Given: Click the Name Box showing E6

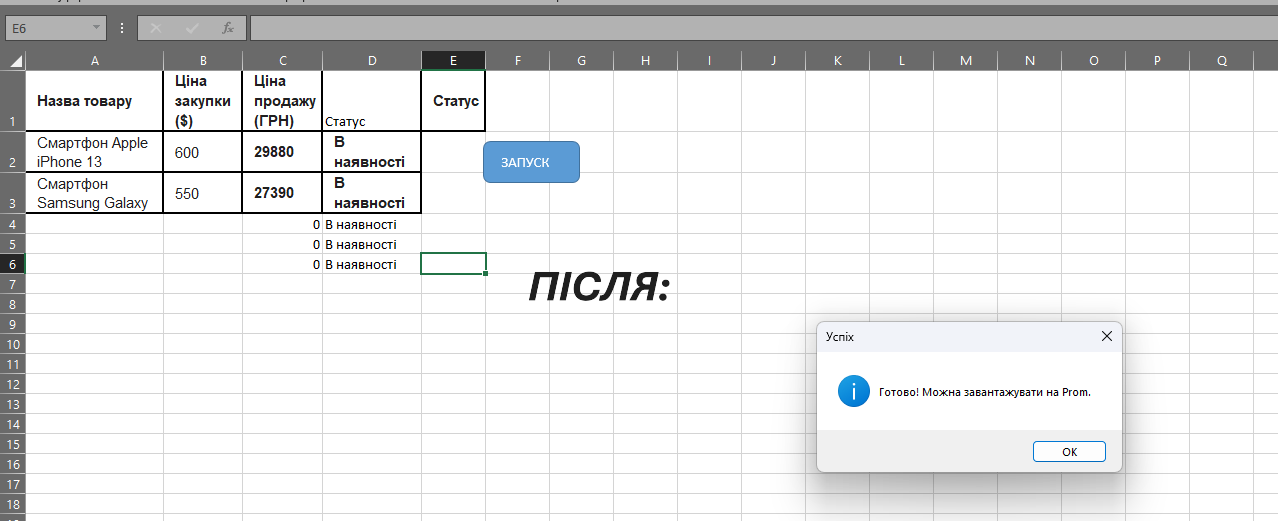Looking at the screenshot, I should point(46,28).
